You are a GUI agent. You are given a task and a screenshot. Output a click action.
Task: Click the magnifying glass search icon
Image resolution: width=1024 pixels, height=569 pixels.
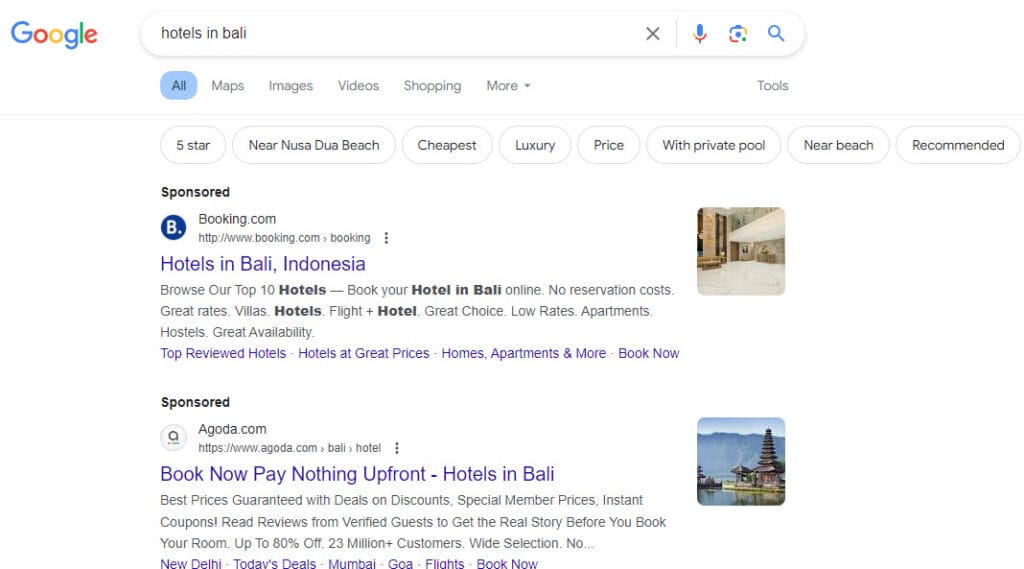tap(776, 33)
